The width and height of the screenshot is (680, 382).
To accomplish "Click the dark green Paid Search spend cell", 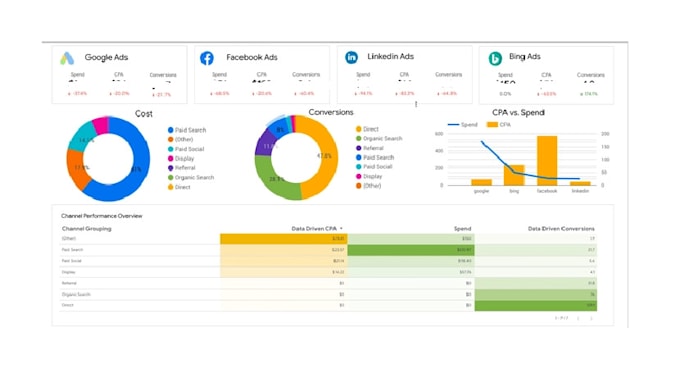I will [411, 250].
